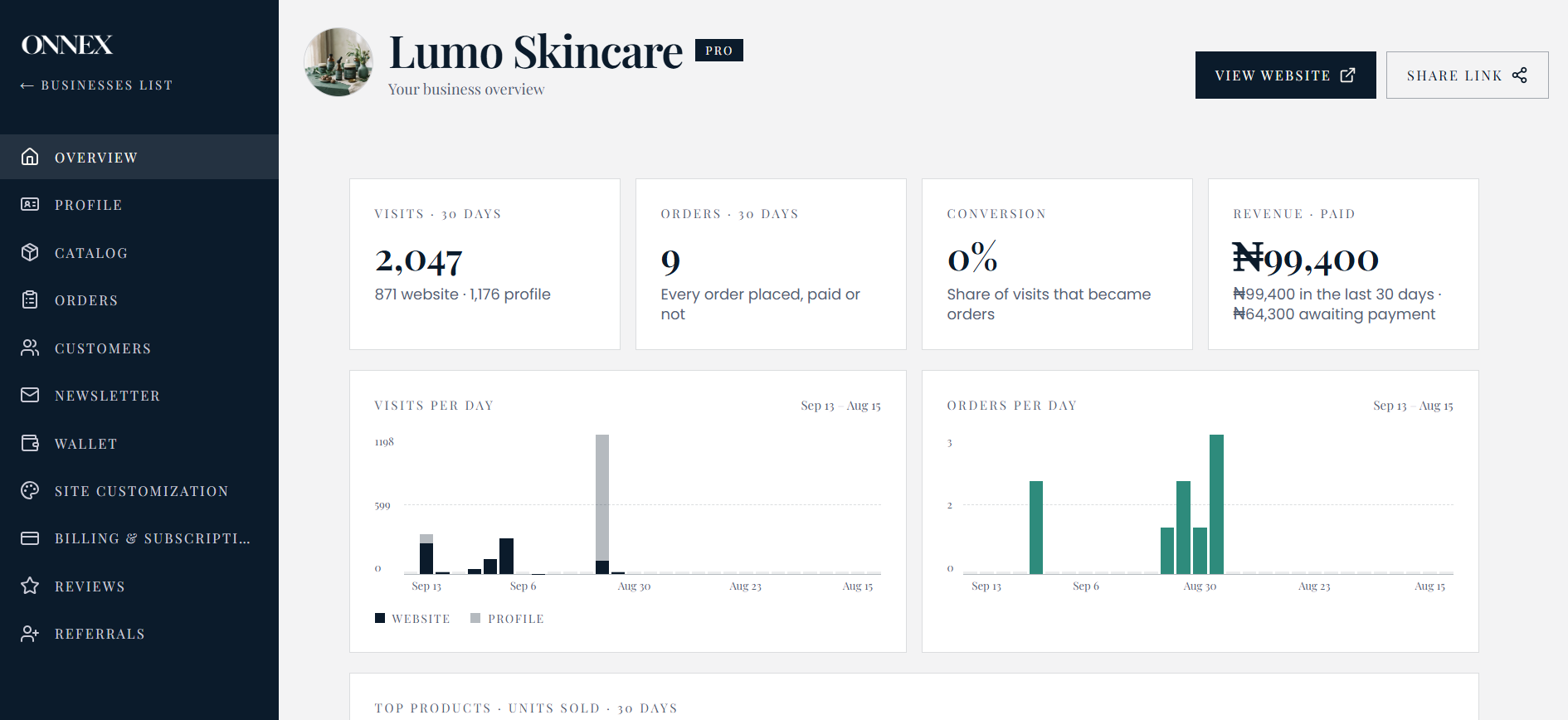Click 'Share of visits that became orders' text
1568x720 pixels.
(1049, 304)
